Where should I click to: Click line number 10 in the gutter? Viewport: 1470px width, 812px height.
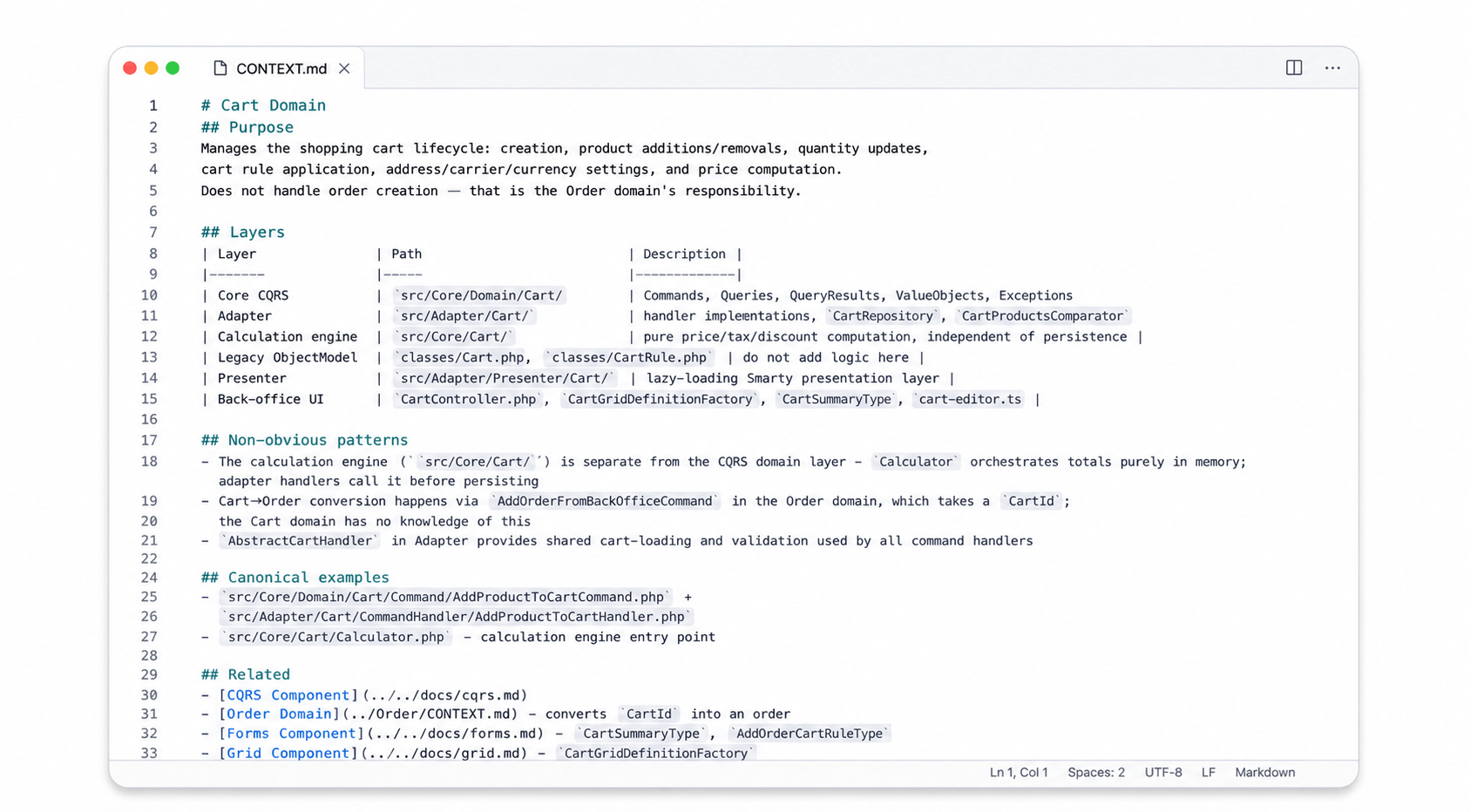pos(149,295)
